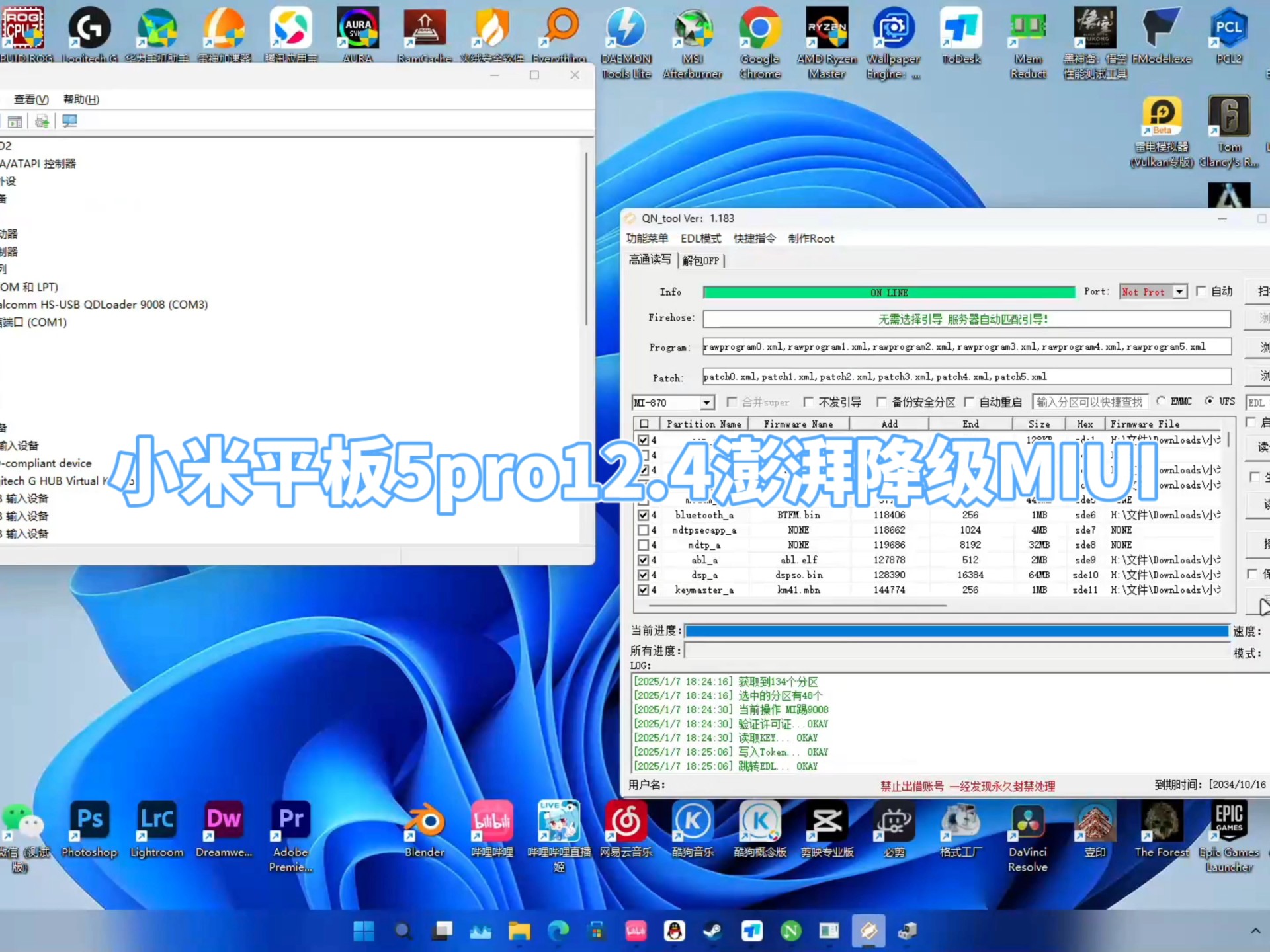Open the EDL combo box on the right
The height and width of the screenshot is (952, 1270).
(x=1257, y=402)
